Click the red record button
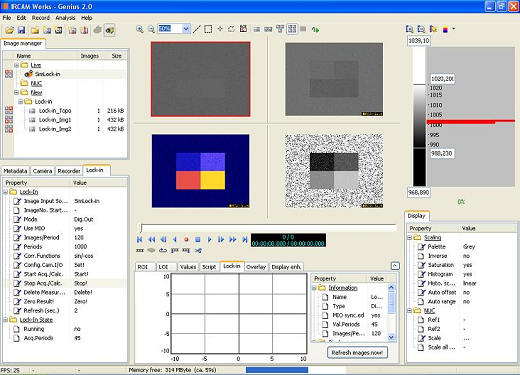520x375 pixels. [186, 239]
